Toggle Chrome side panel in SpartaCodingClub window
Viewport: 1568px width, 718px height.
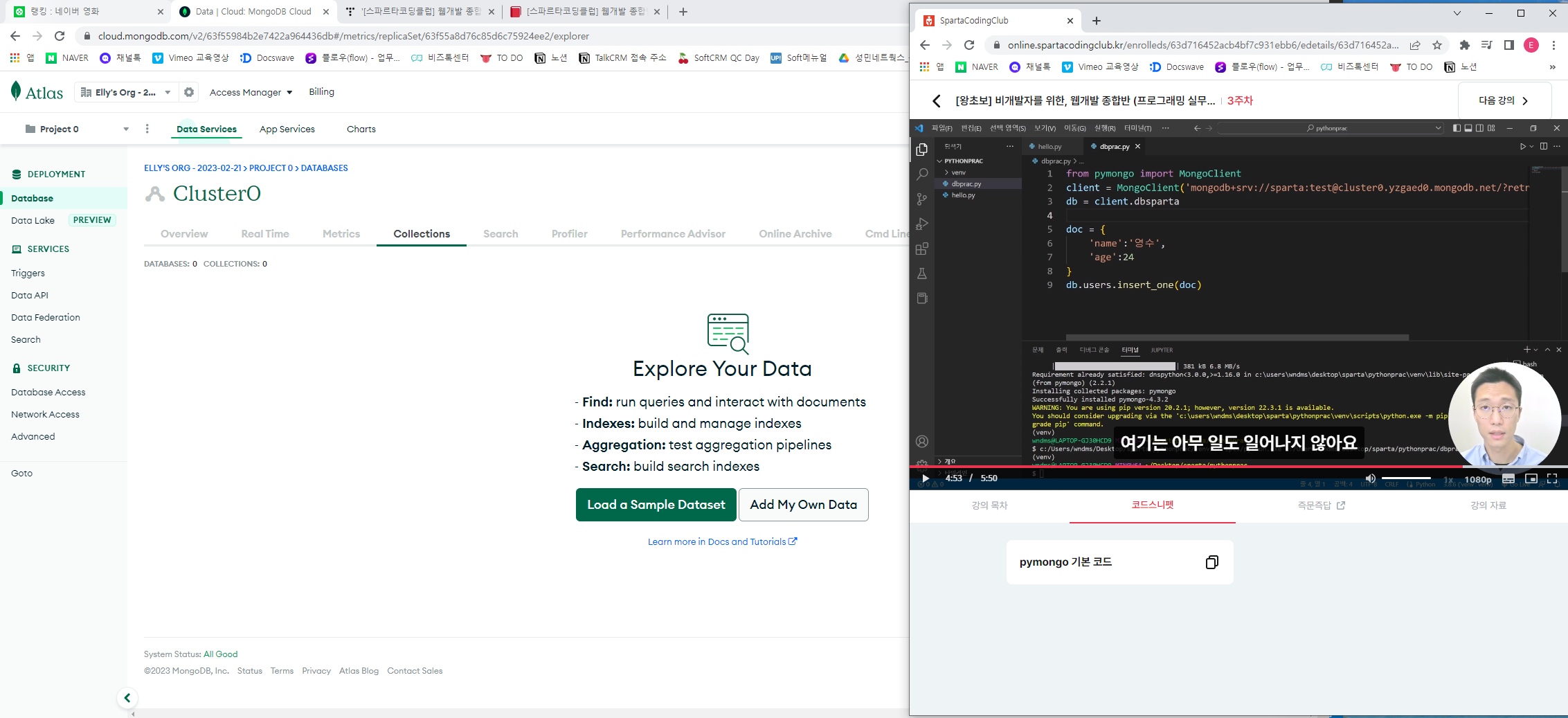pyautogui.click(x=1509, y=45)
